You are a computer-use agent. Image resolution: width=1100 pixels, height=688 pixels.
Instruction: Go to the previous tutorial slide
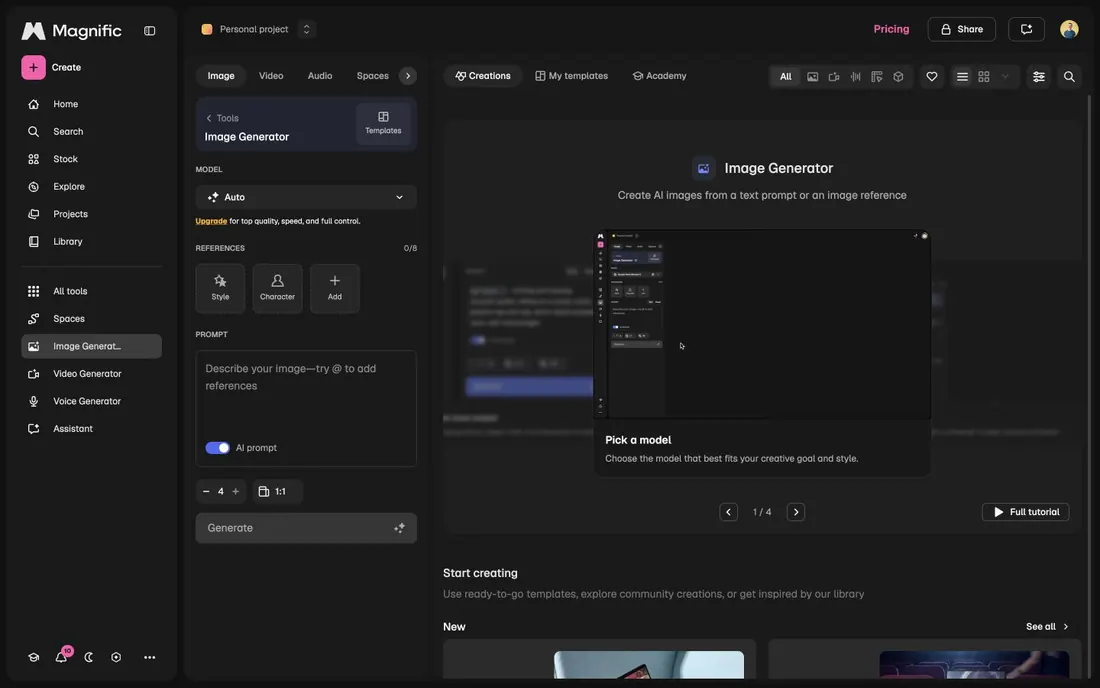728,512
